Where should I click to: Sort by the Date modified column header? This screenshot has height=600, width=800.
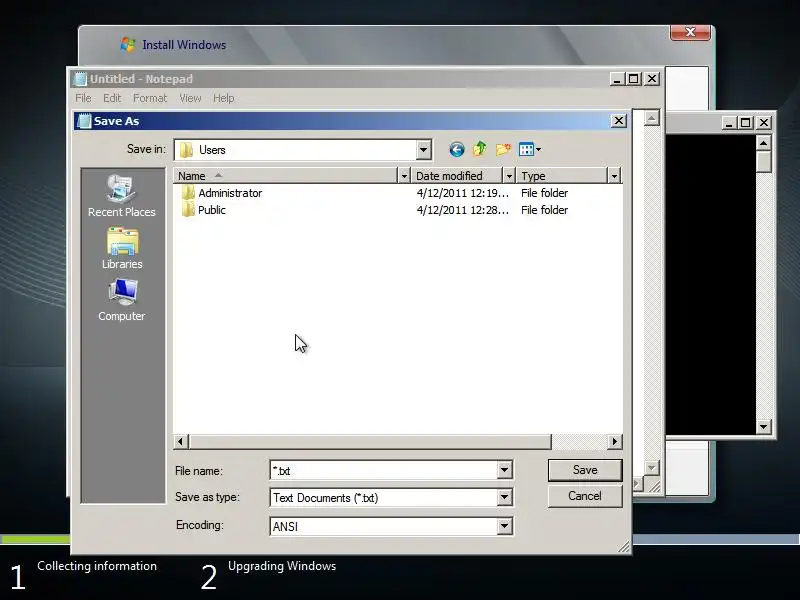tap(458, 176)
